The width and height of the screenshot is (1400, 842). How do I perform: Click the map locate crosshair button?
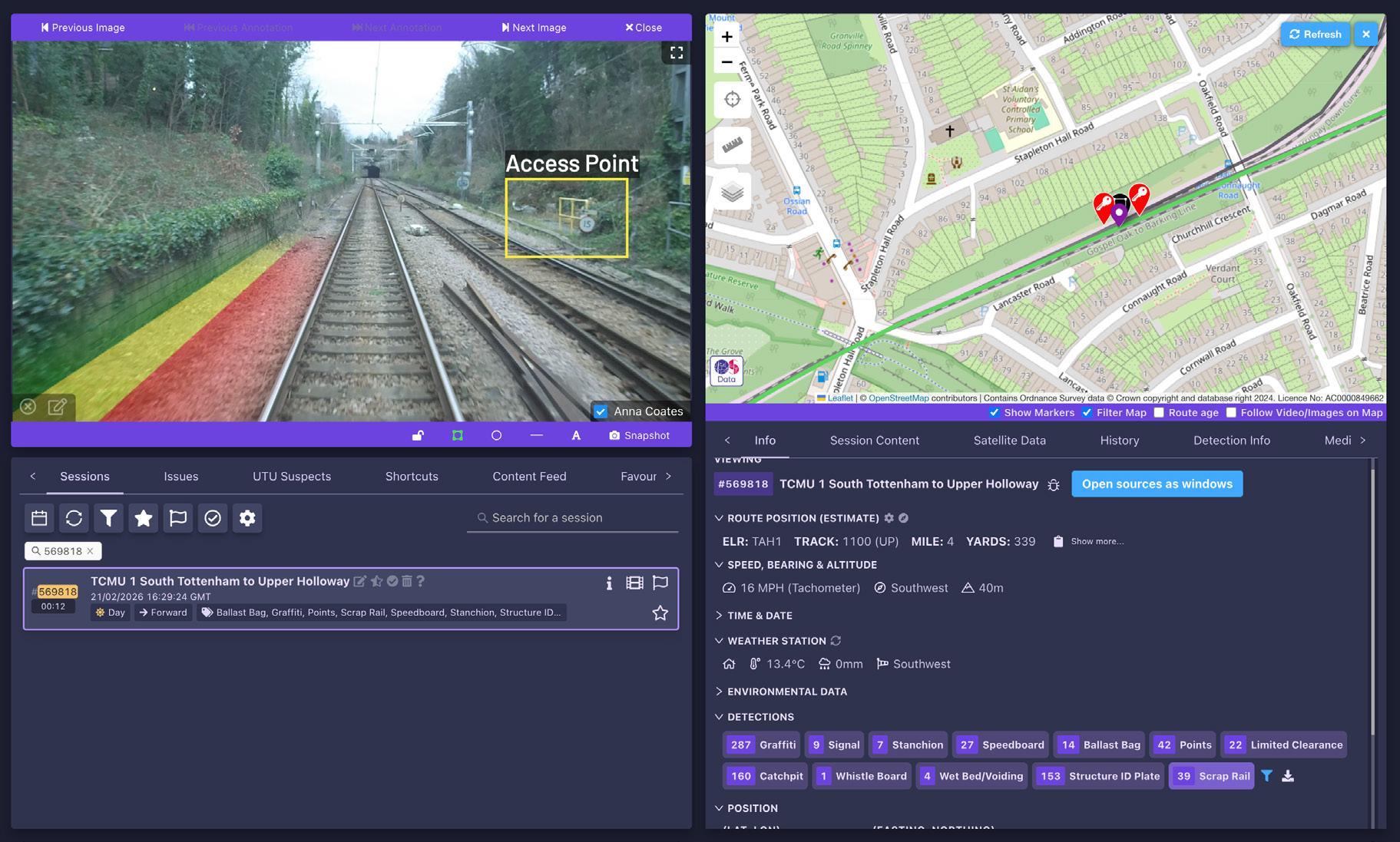733,100
